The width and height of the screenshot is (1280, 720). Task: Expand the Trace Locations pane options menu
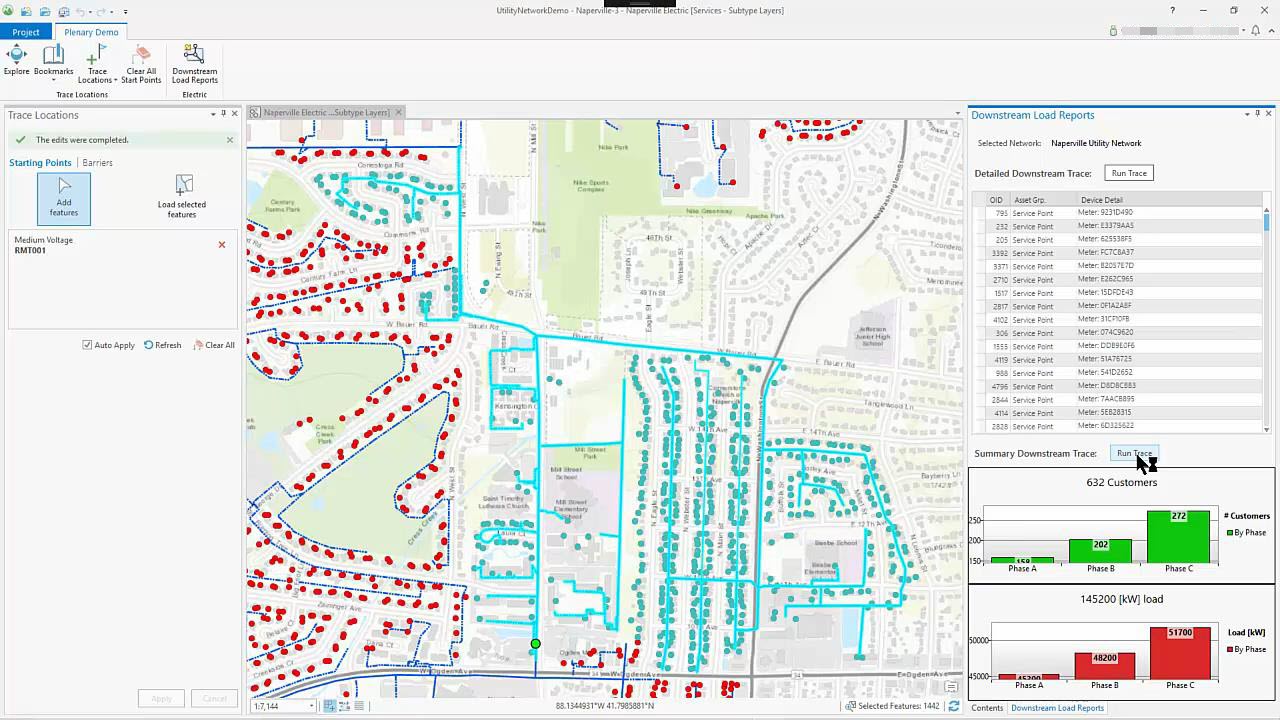213,114
